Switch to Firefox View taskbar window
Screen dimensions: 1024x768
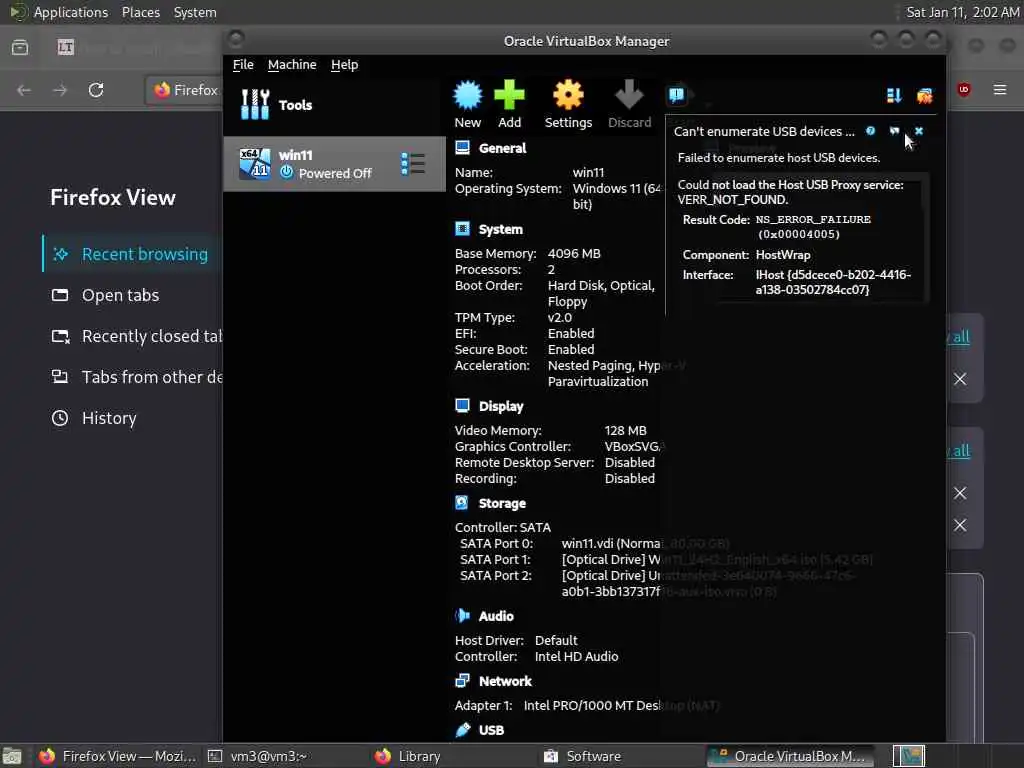pyautogui.click(x=118, y=756)
